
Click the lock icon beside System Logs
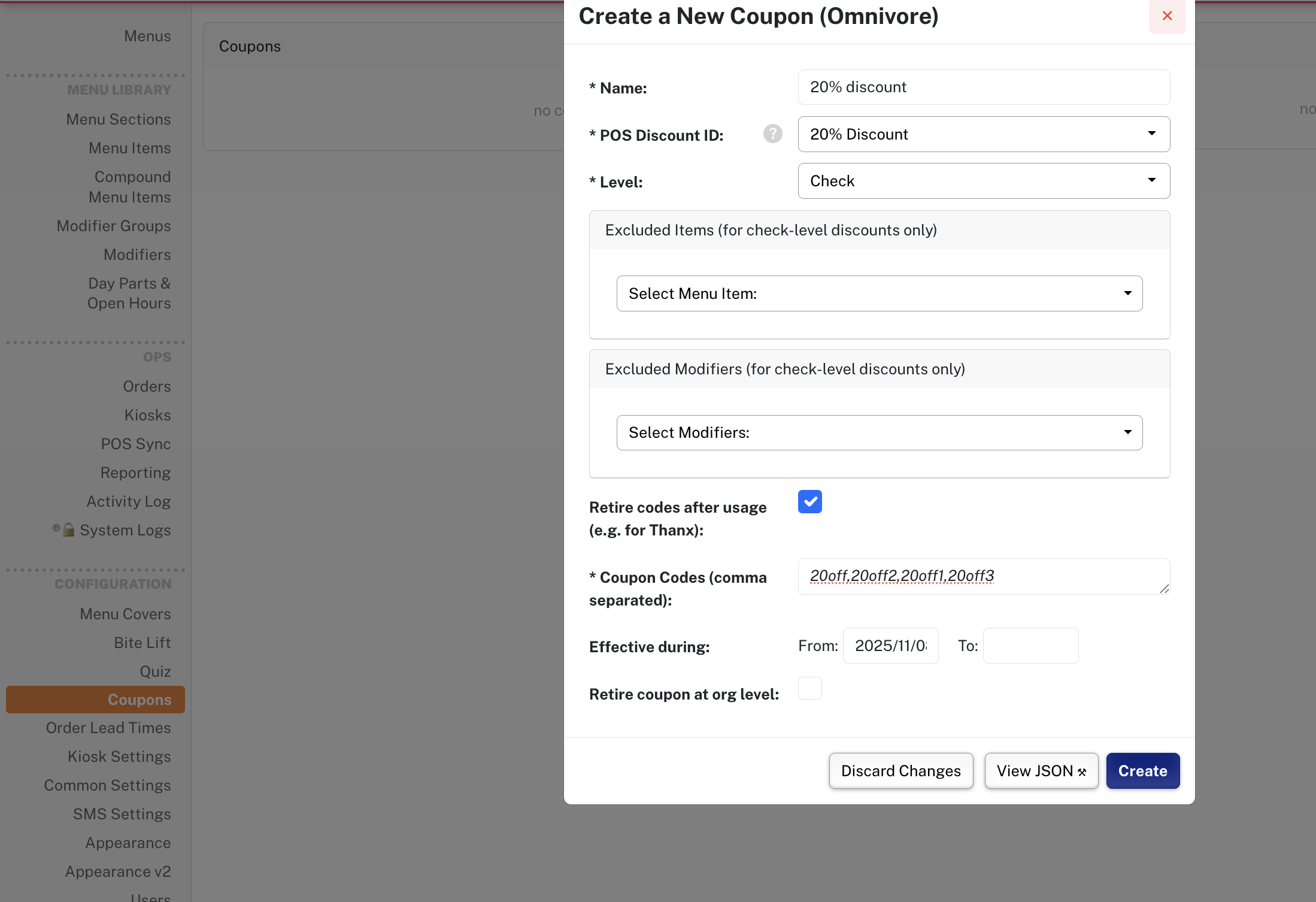pyautogui.click(x=69, y=529)
